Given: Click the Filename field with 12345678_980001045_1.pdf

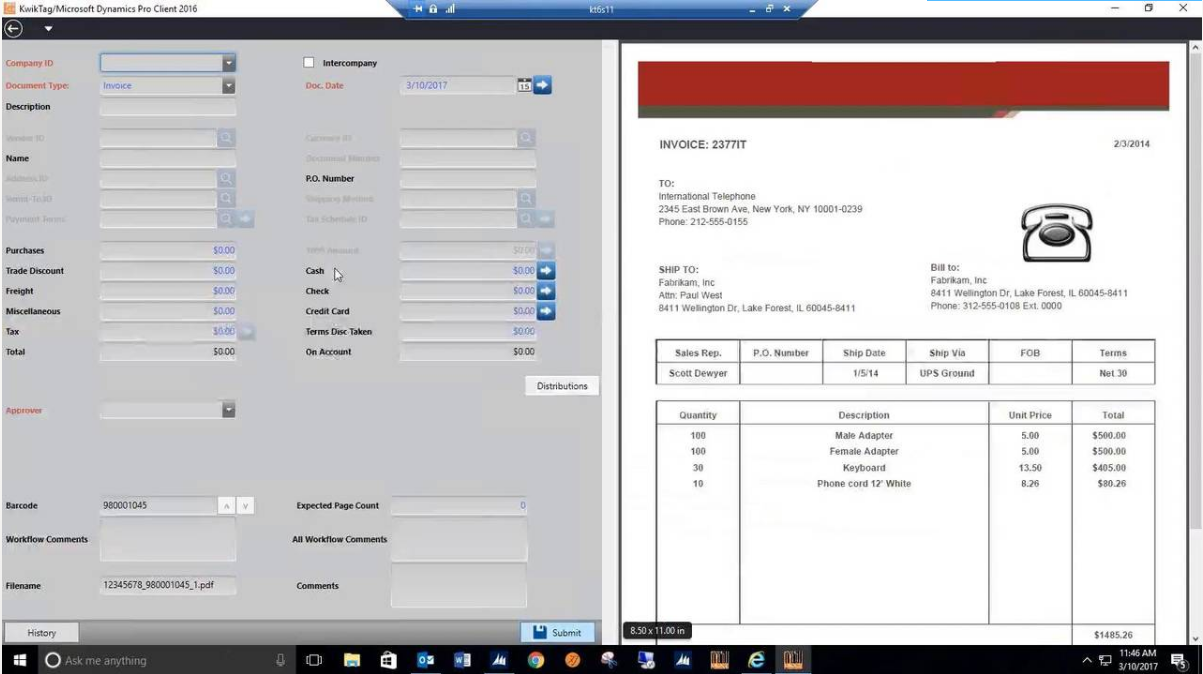Looking at the screenshot, I should [x=168, y=585].
